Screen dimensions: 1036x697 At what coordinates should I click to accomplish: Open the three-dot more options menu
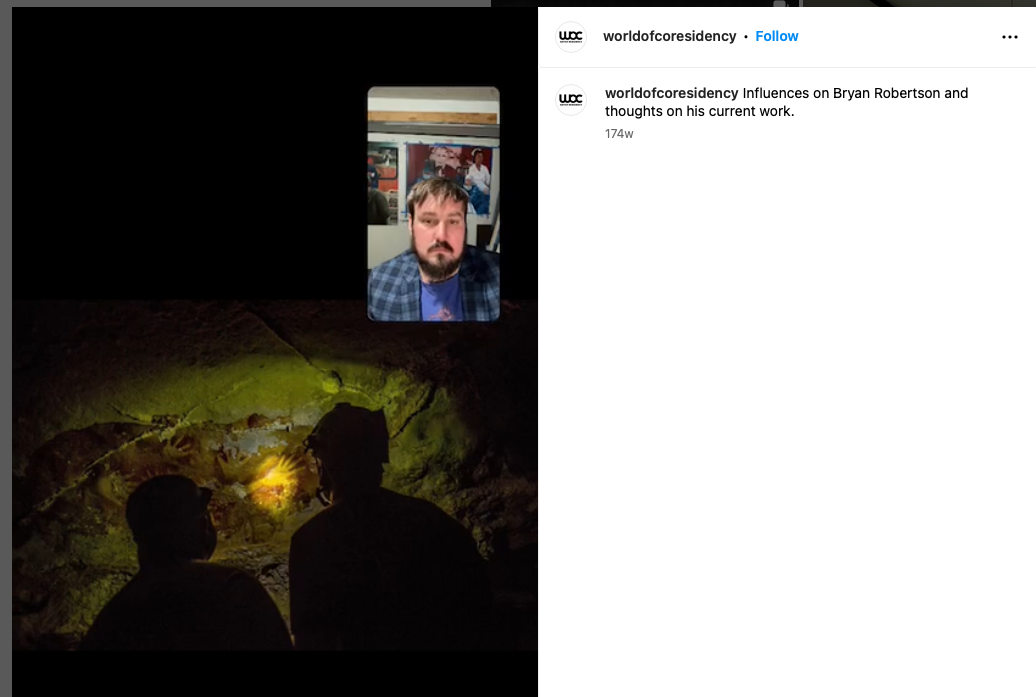click(x=1009, y=37)
